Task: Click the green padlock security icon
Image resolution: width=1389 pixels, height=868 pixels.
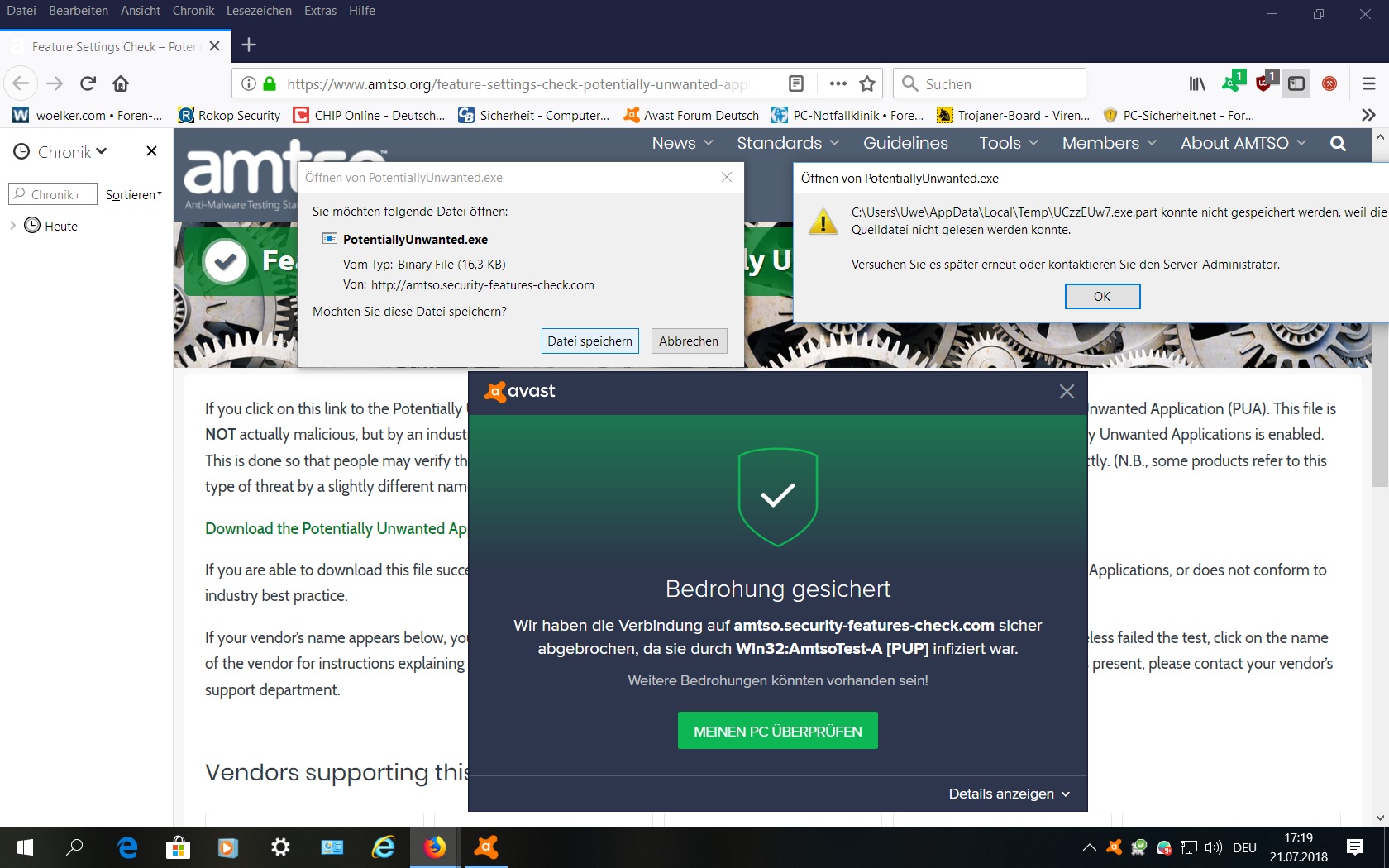Action: pos(270,83)
